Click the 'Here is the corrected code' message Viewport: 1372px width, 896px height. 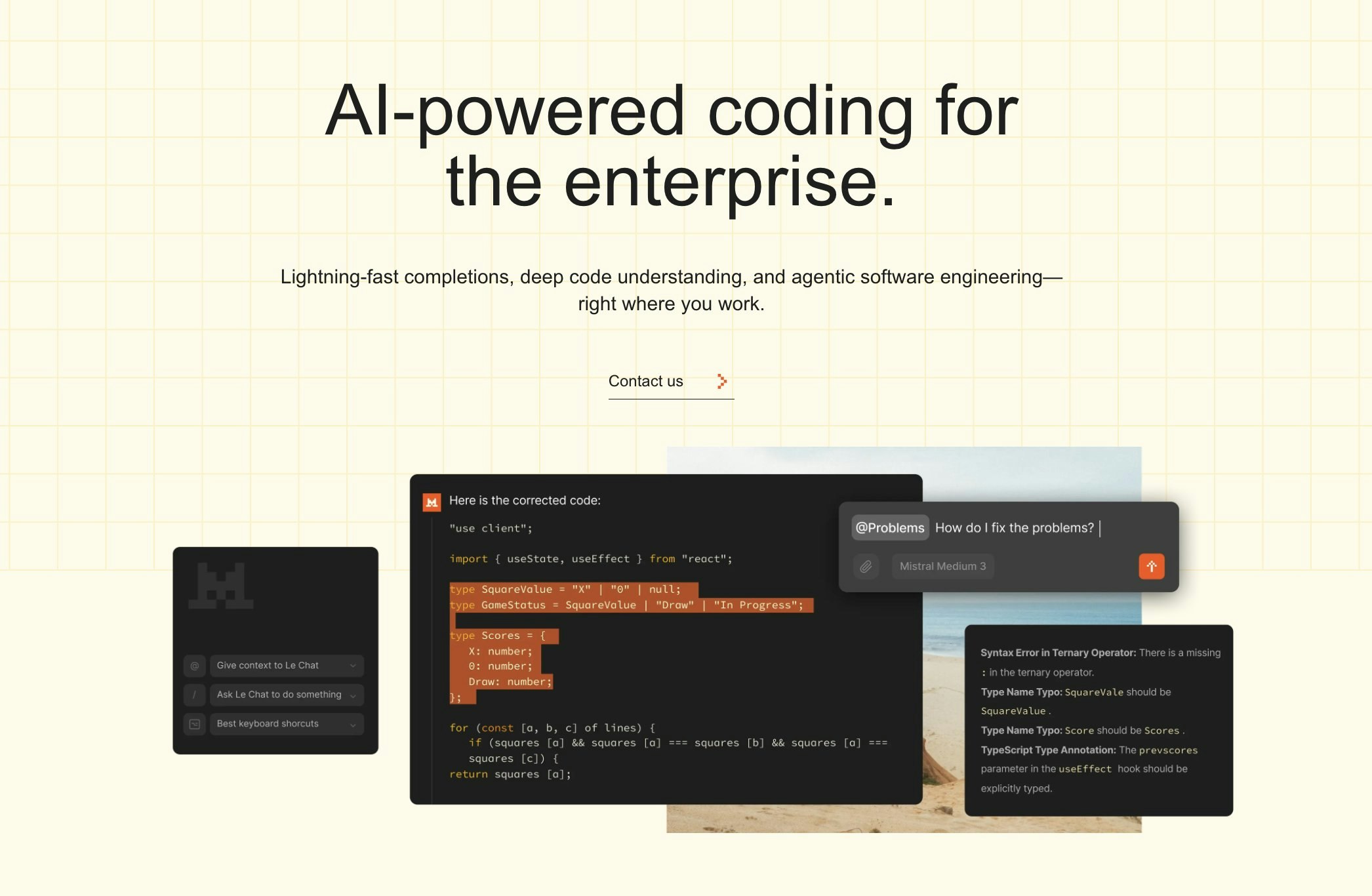[x=525, y=500]
